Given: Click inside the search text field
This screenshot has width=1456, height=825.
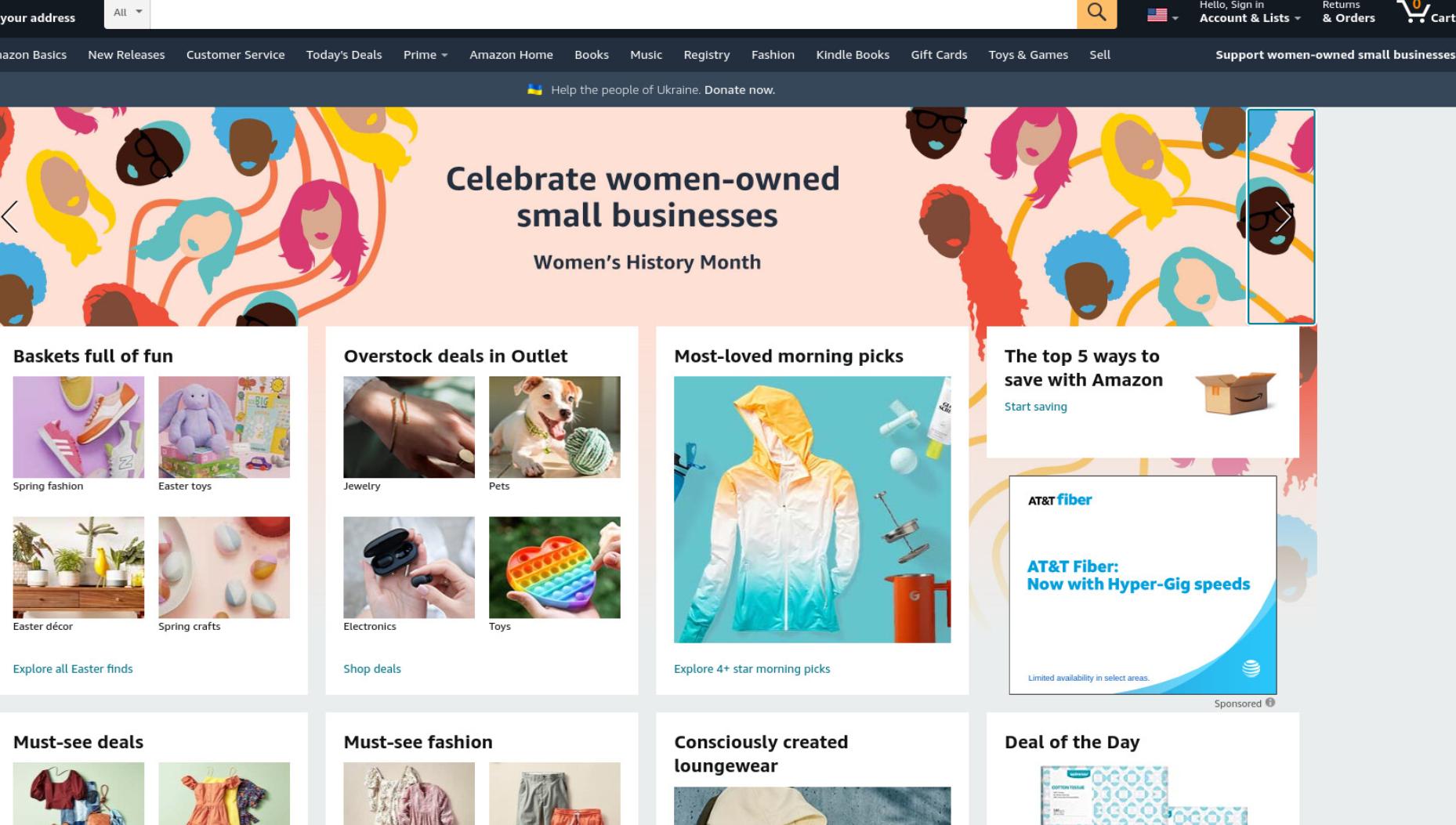Looking at the screenshot, I should pos(614,13).
